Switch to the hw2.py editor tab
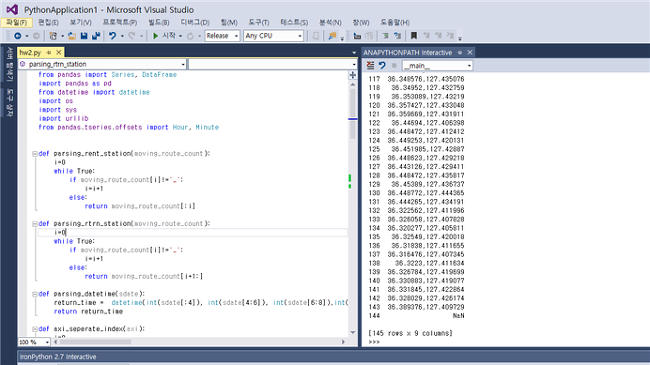Image resolution: width=650 pixels, height=365 pixels. tap(30, 53)
